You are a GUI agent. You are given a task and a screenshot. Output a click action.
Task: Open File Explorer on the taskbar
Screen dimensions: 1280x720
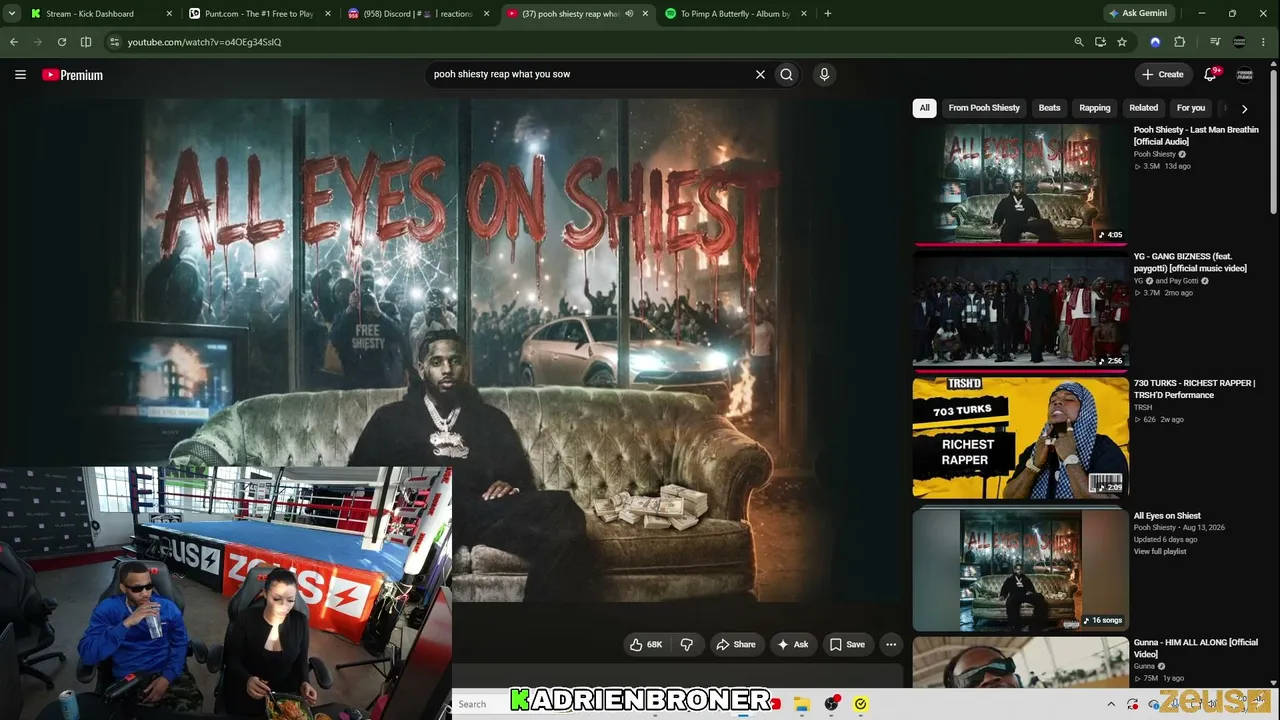click(802, 704)
